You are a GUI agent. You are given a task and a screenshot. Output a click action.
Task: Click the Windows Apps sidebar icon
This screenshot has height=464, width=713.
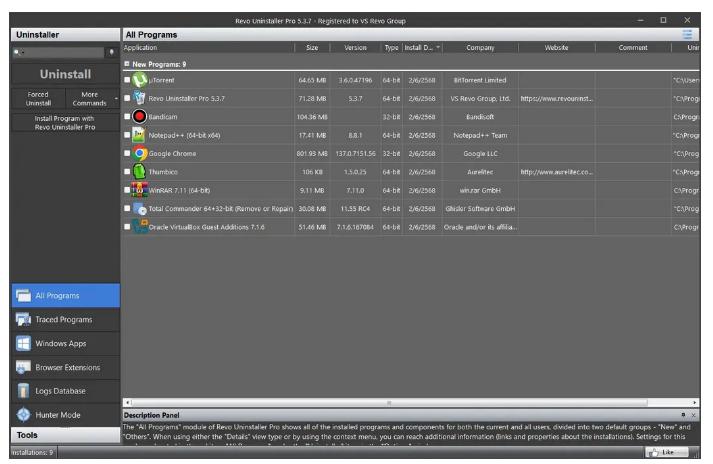[x=23, y=343]
